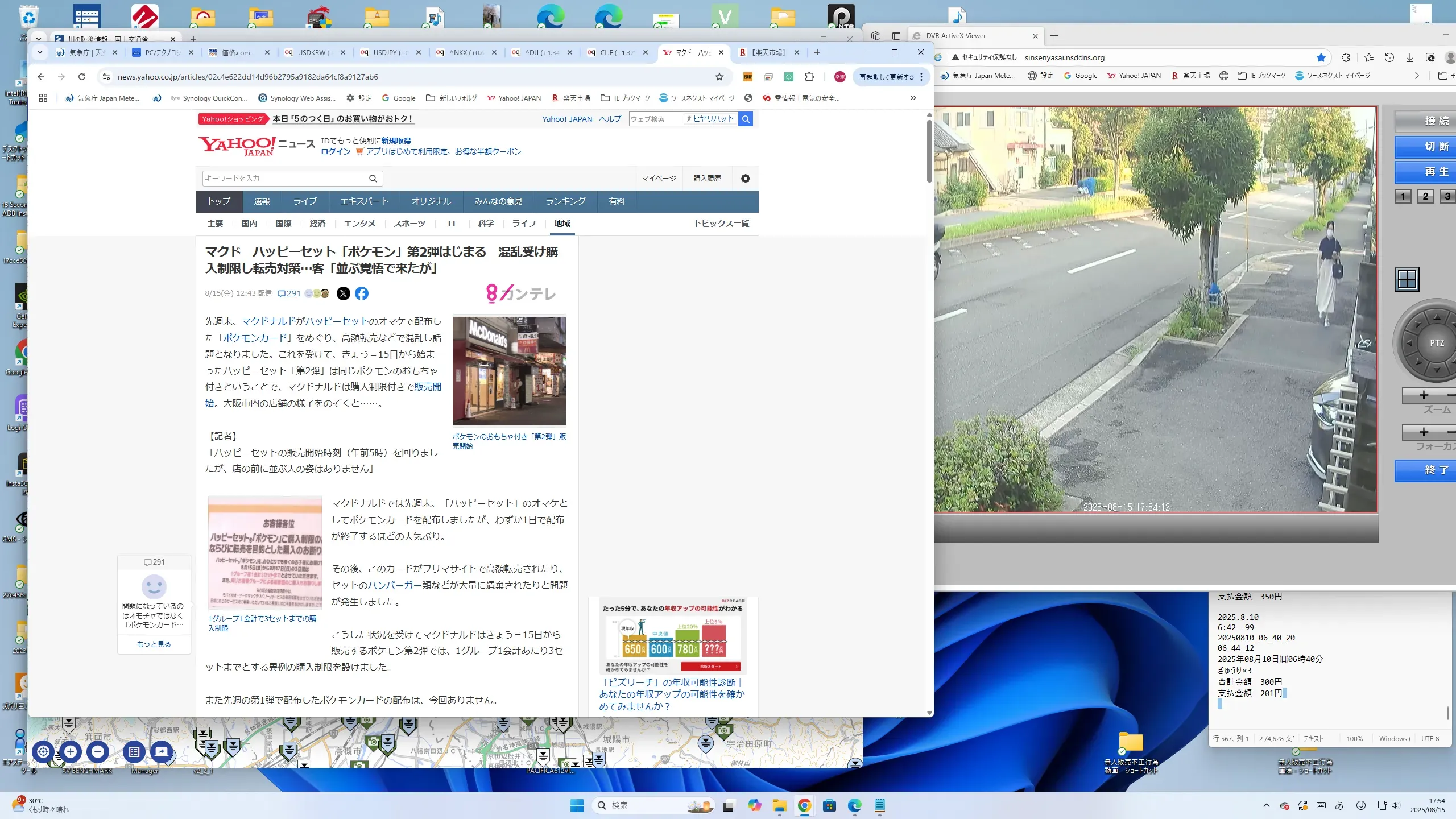Click the map zoom-in plus button
The image size is (1456, 819).
pyautogui.click(x=71, y=752)
